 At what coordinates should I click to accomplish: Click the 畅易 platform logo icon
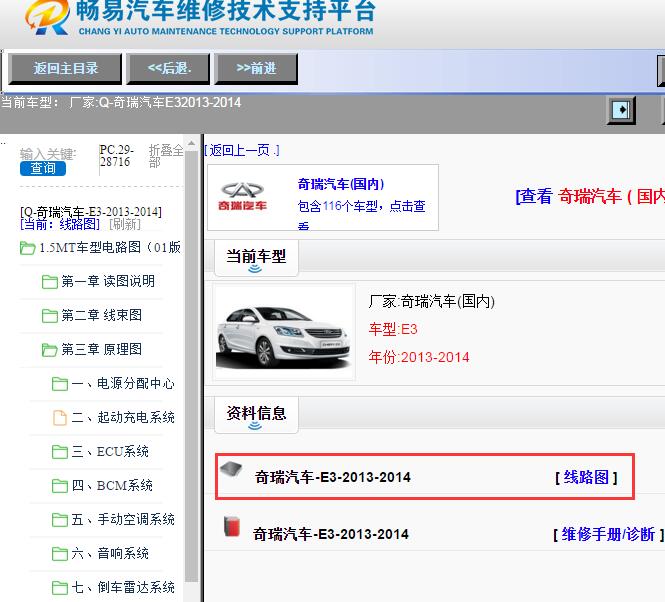47,16
